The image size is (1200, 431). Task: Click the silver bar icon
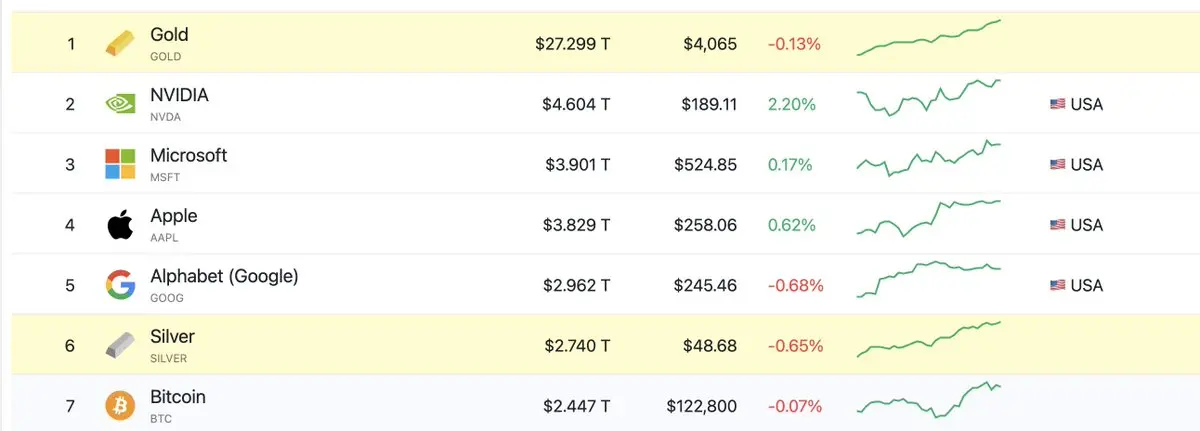(119, 346)
